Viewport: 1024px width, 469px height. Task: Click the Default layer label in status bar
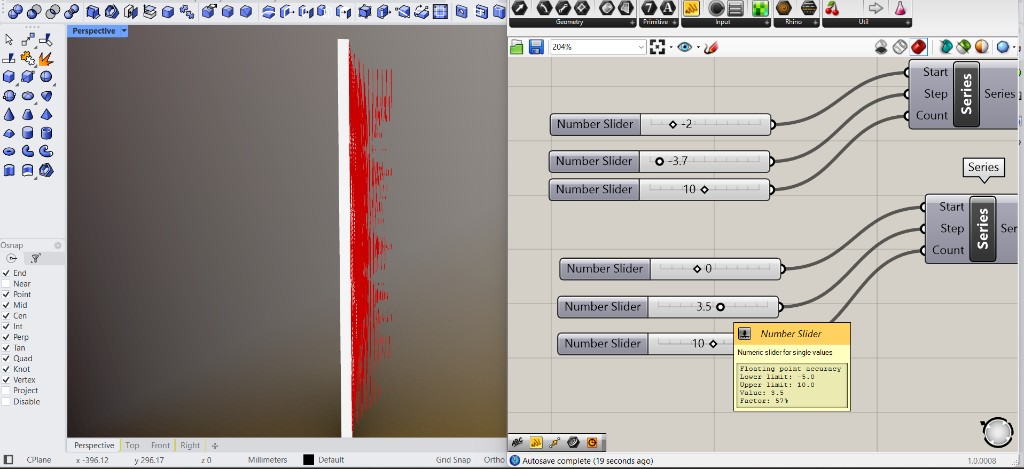tap(332, 460)
